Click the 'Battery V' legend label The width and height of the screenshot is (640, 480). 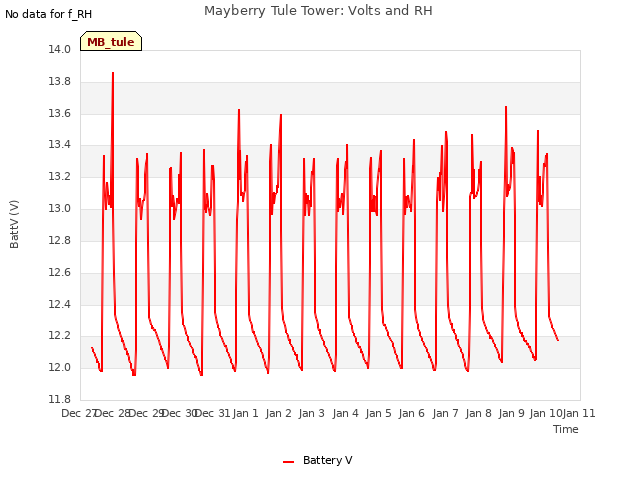tap(327, 460)
